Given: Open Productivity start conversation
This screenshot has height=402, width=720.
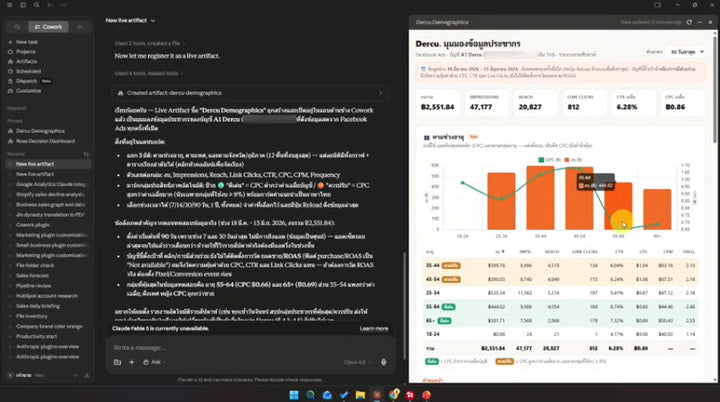Looking at the screenshot, I should 48,336.
